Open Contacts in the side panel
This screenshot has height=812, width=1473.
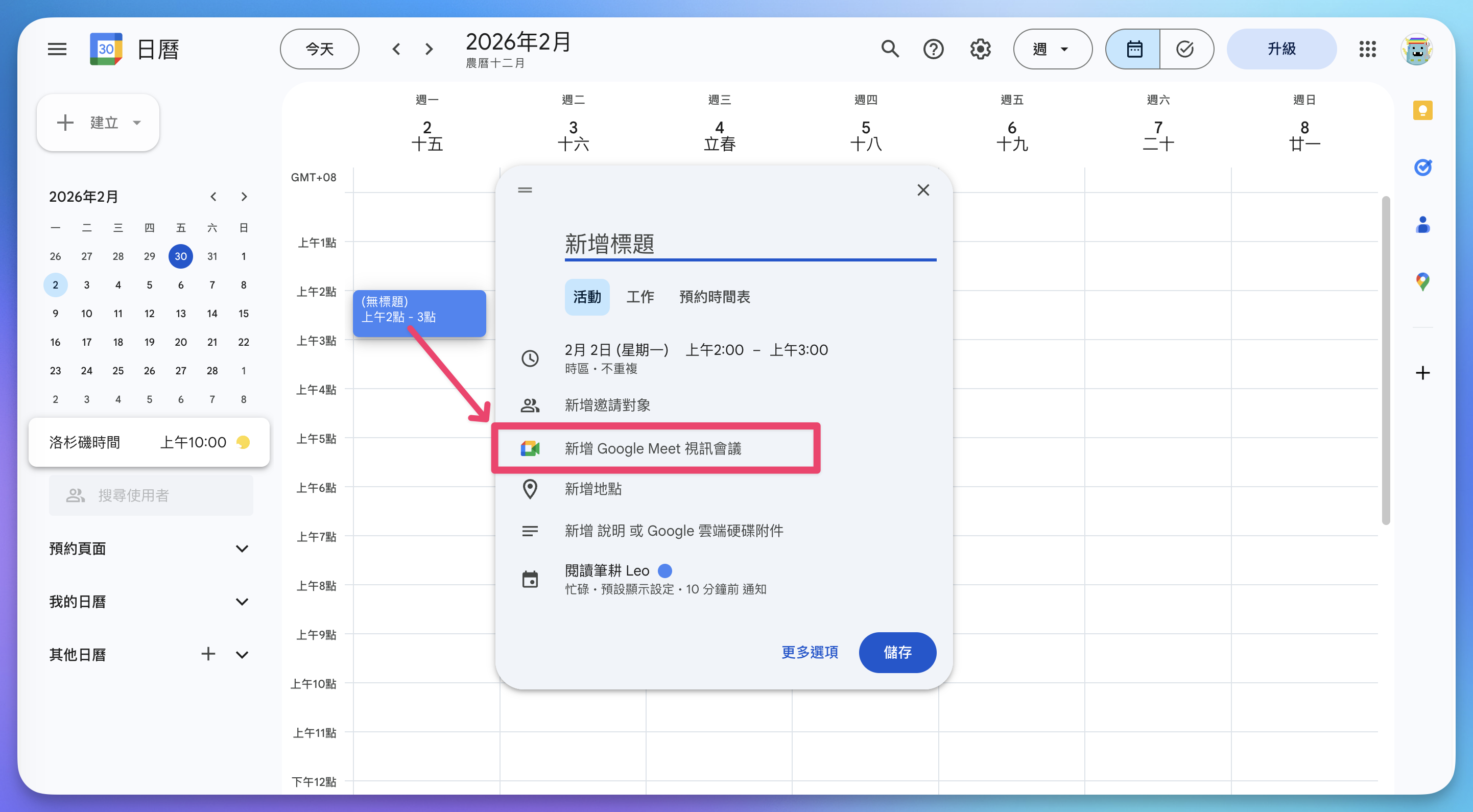pos(1422,225)
